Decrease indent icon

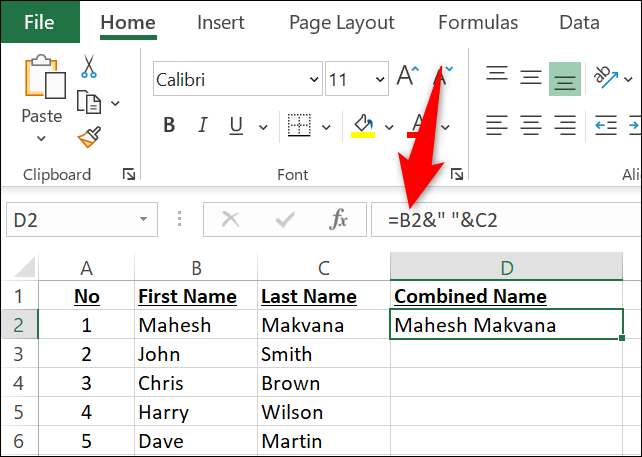tap(606, 125)
